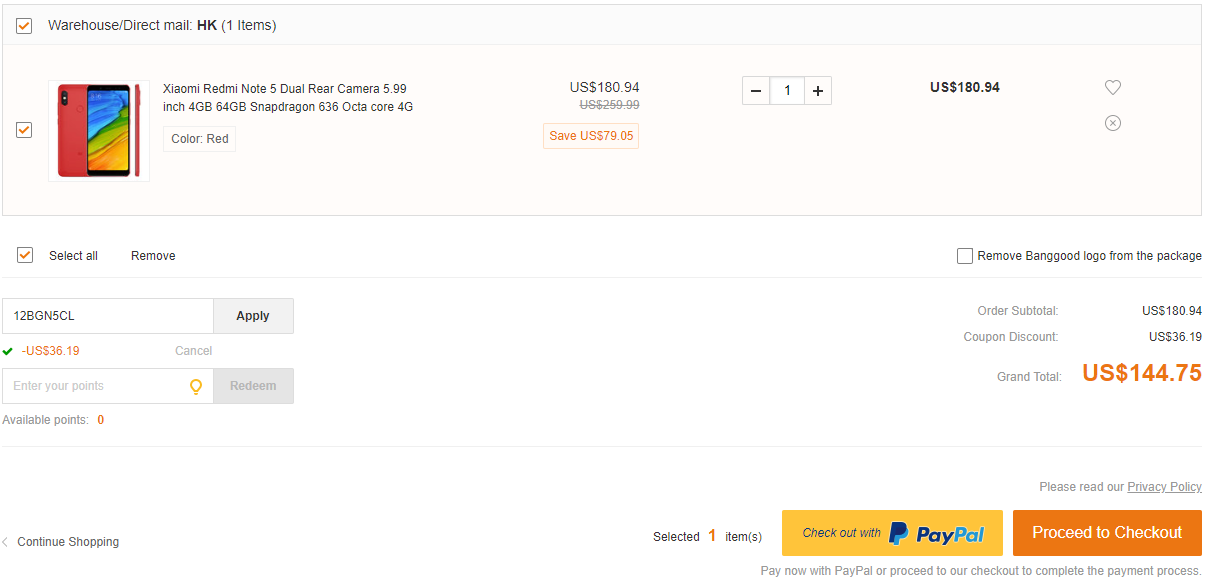Viewport: 1220px width, 581px height.
Task: Click the -US$36.19 coupon confirmation text
Action: (50, 351)
